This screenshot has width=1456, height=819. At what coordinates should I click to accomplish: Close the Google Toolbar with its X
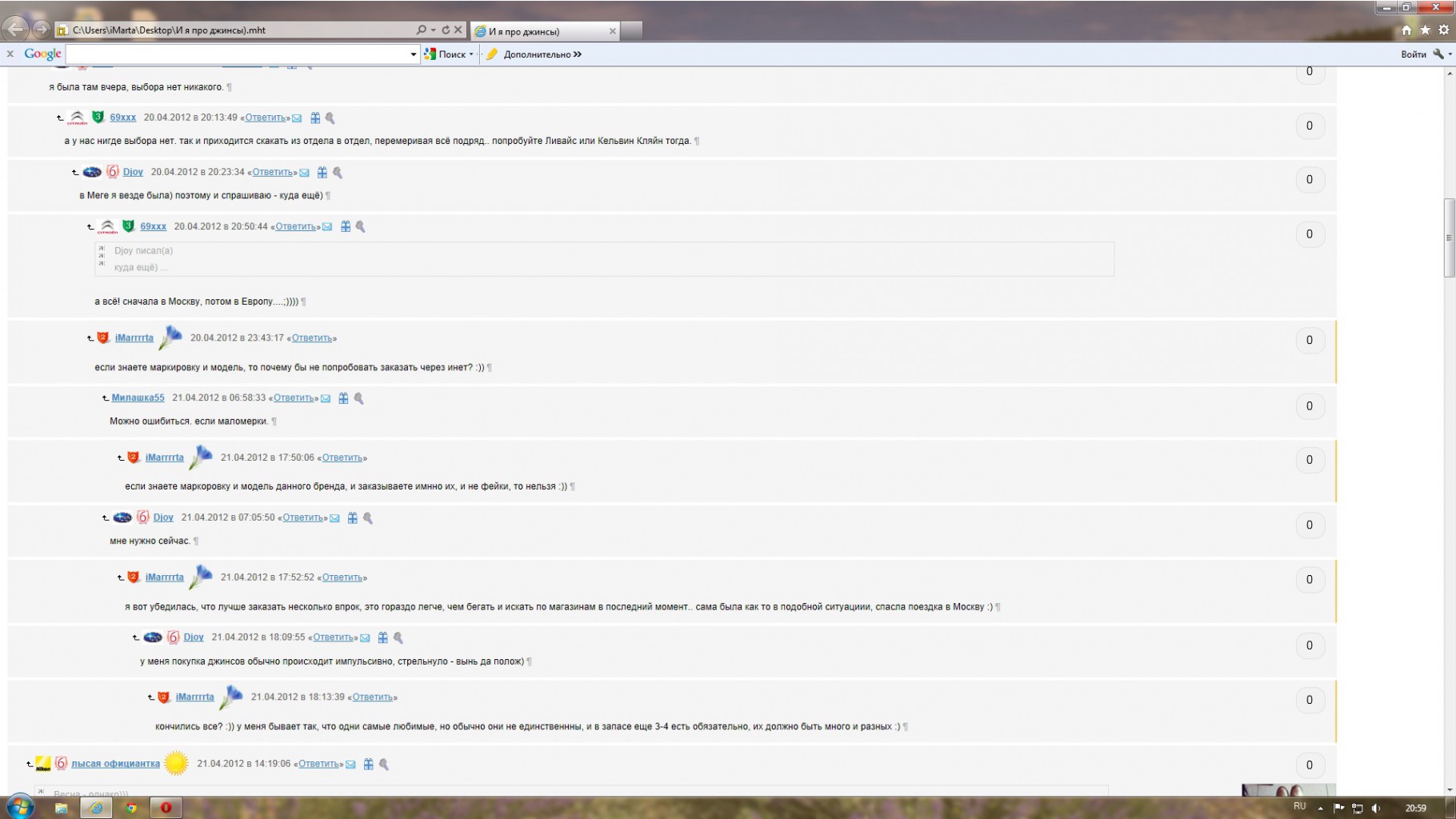click(x=10, y=54)
